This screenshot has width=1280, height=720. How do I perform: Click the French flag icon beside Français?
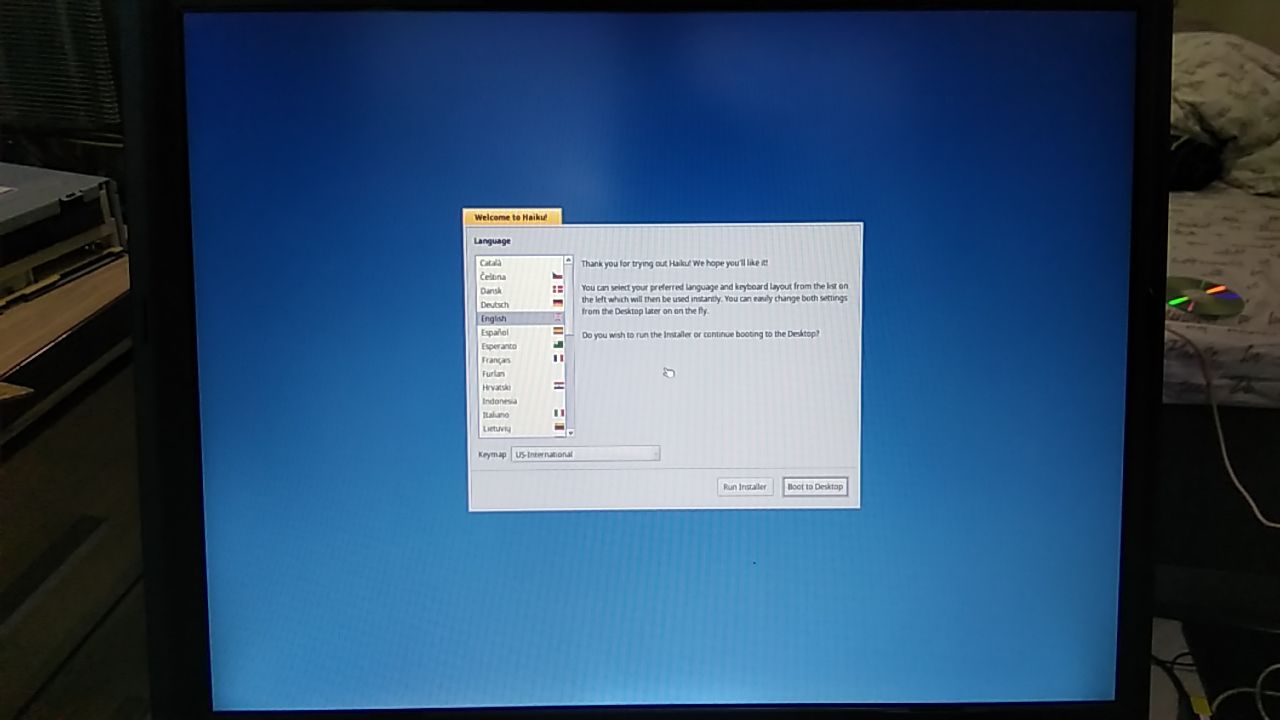pos(558,358)
